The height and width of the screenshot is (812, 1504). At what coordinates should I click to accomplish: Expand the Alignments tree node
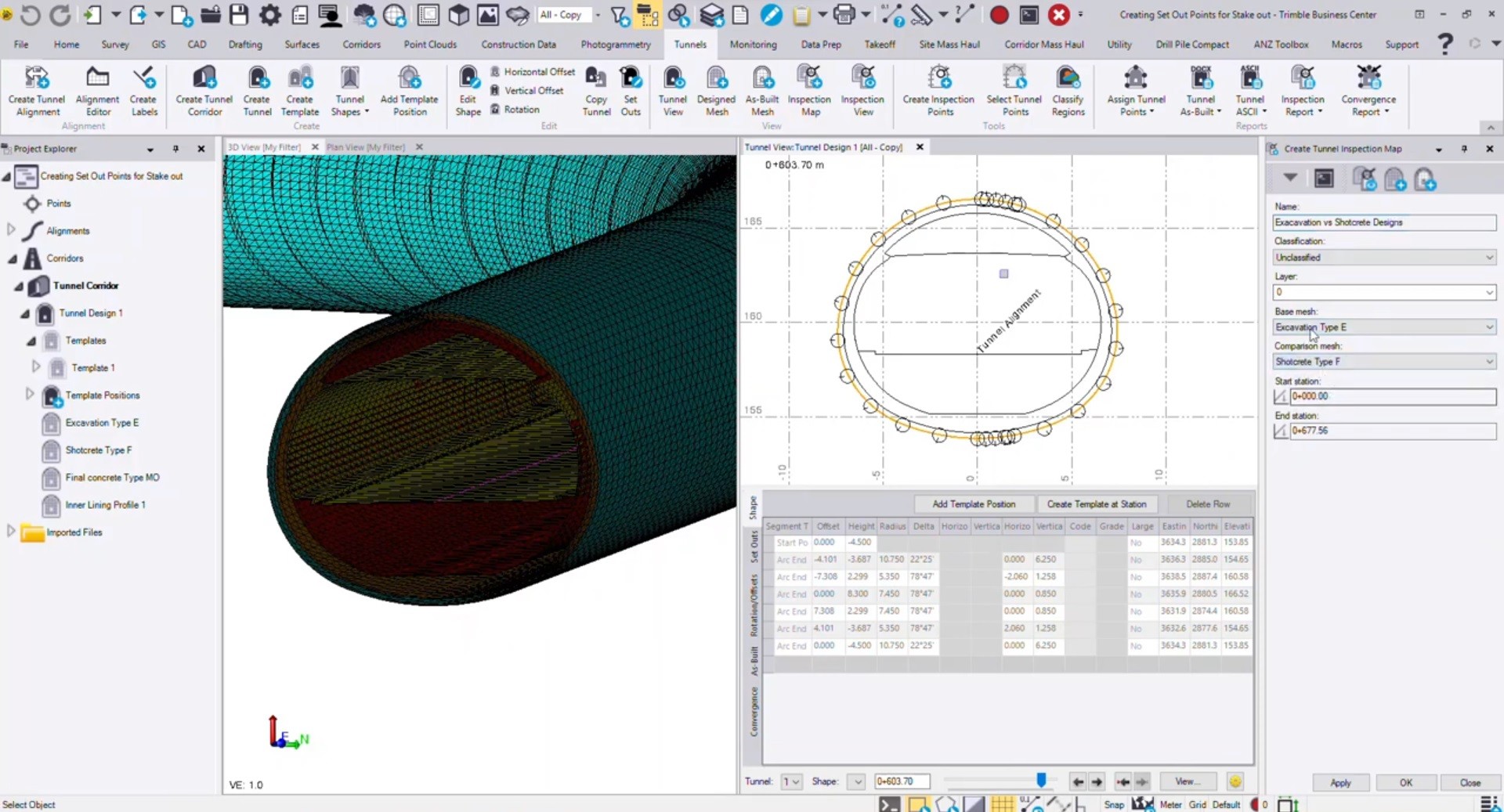pos(11,230)
